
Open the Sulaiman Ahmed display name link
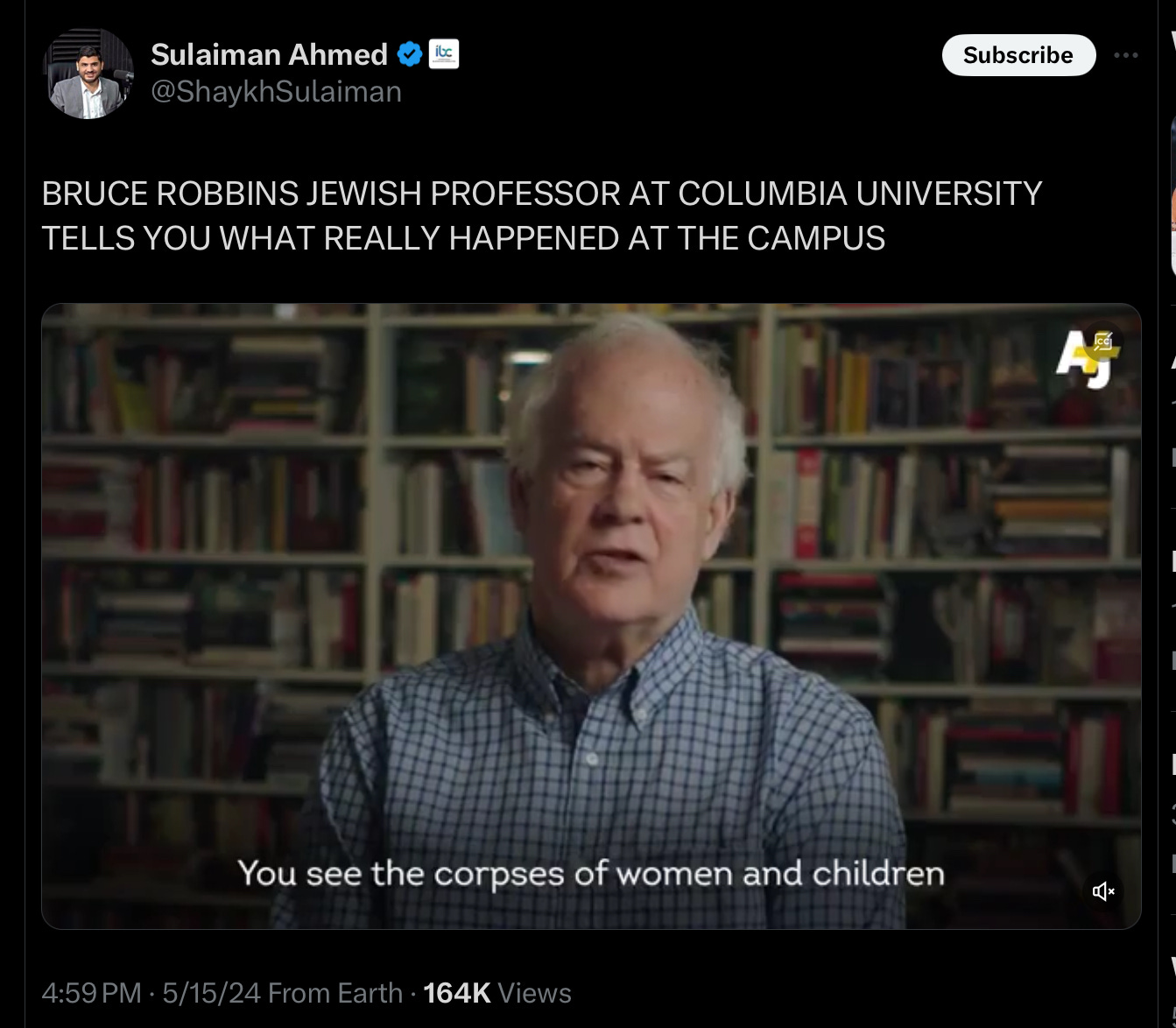click(x=269, y=55)
